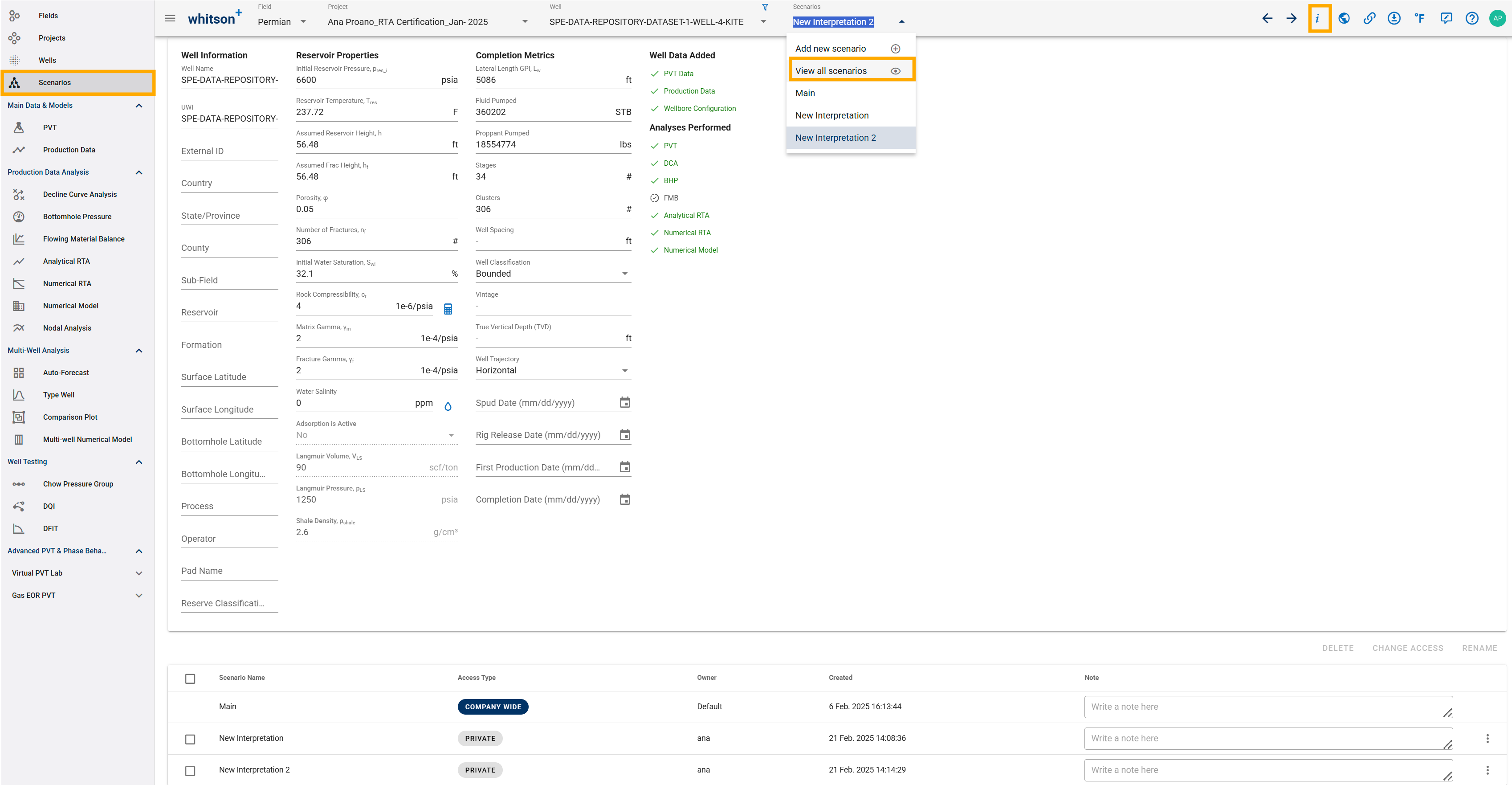Collapse Production Data Analysis section
This screenshot has width=1512, height=785.
click(139, 172)
